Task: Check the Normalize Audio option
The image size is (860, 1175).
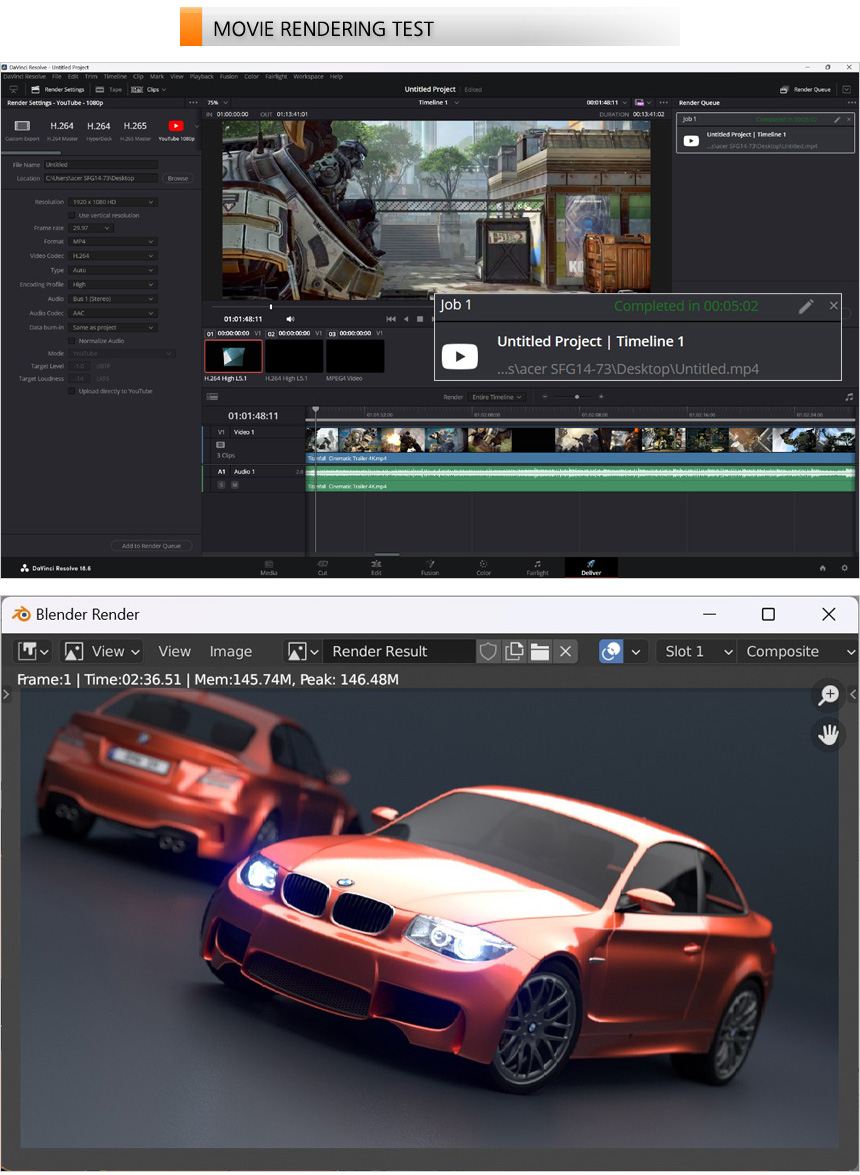Action: [x=71, y=340]
